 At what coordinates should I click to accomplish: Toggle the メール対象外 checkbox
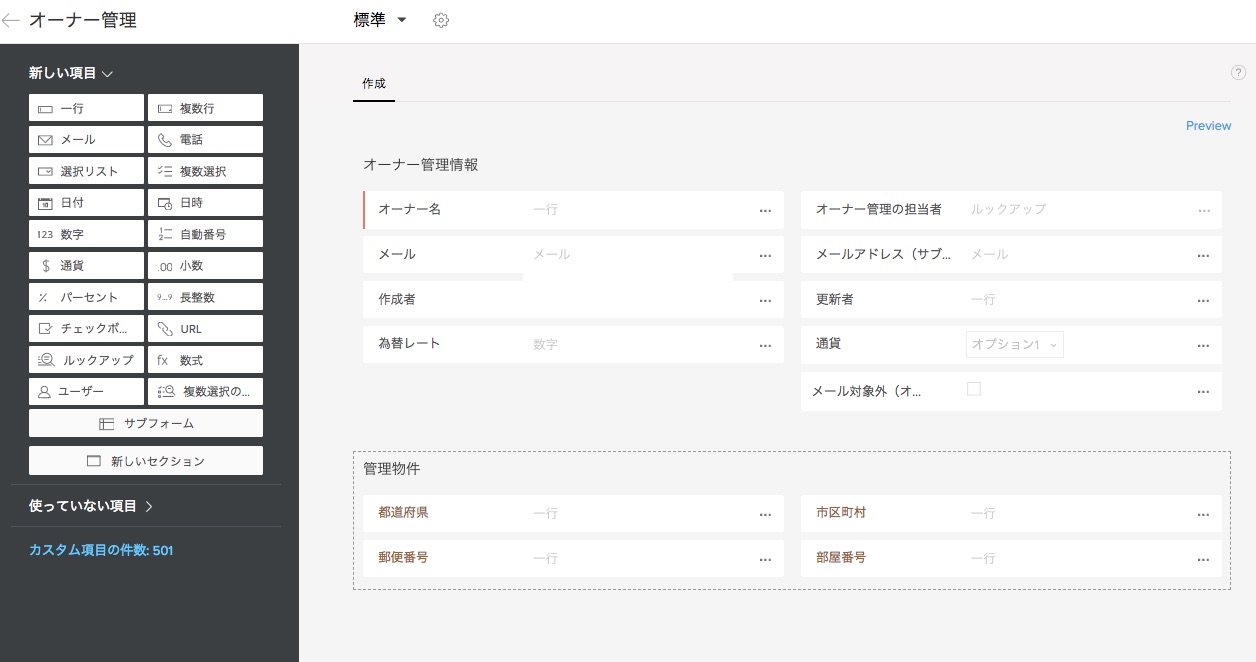tap(974, 389)
